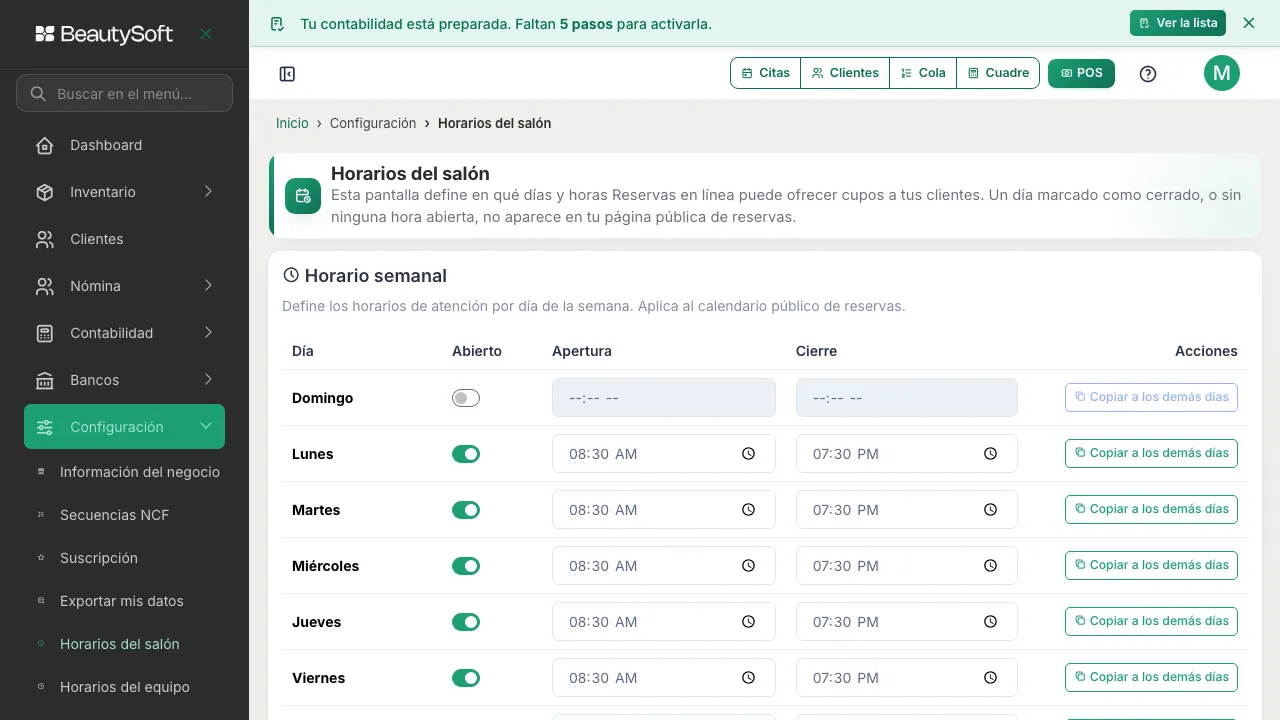Open time picker clock for Miércoles Cierre
The height and width of the screenshot is (720, 1280).
pyautogui.click(x=991, y=566)
